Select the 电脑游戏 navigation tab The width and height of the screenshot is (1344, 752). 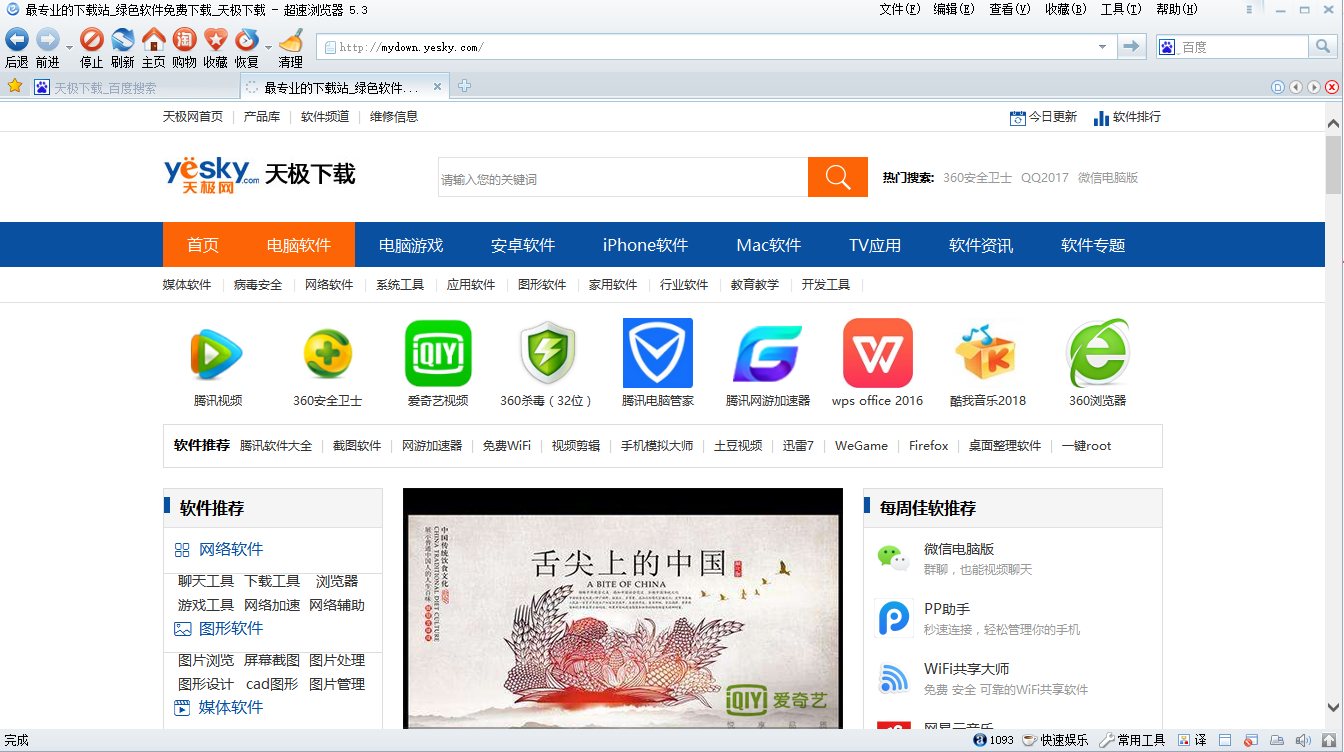point(411,245)
